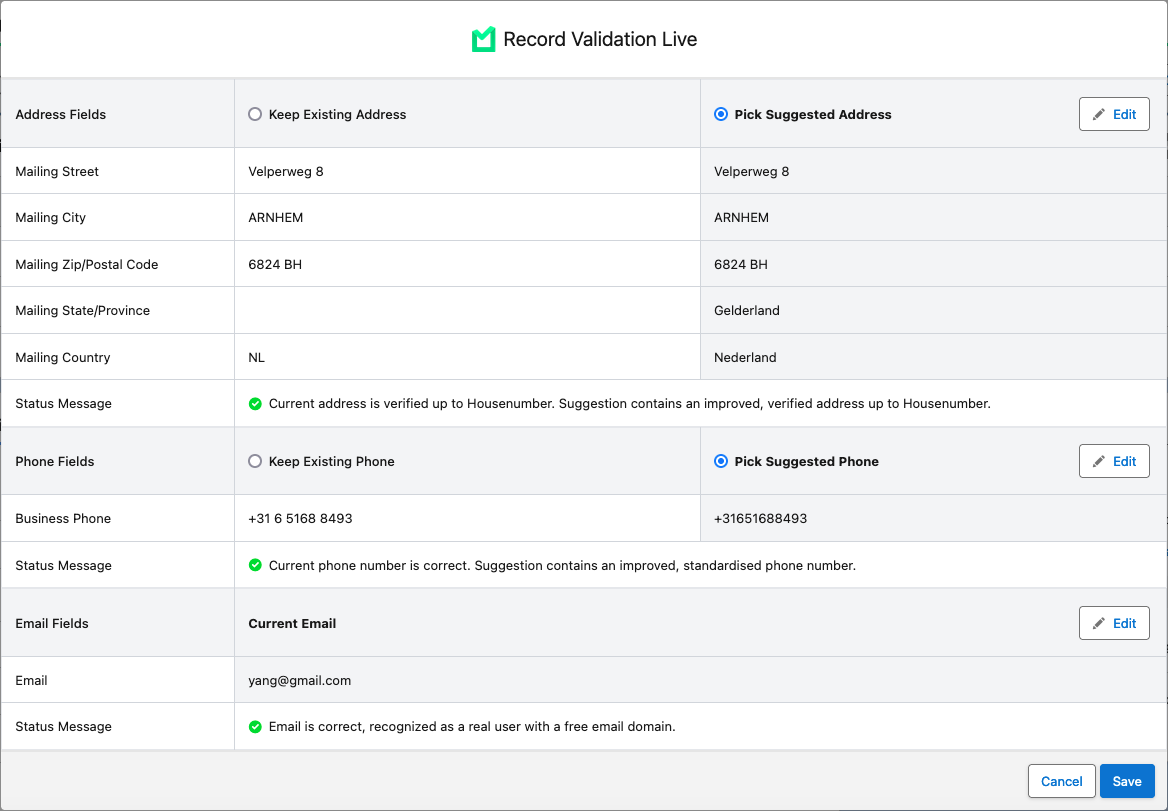Click existing phone +31 6 5168 8493
This screenshot has height=811, width=1168.
tap(300, 518)
